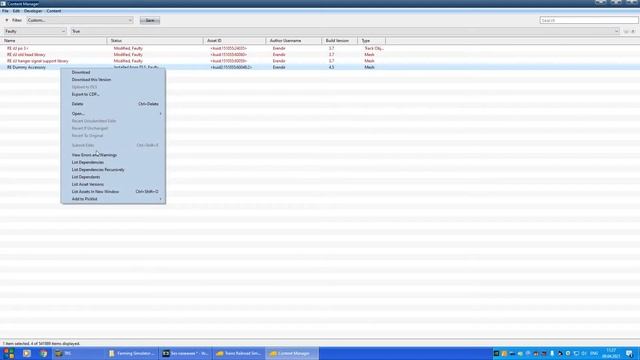
Task: Click the ENG language indicator
Action: click(594, 353)
